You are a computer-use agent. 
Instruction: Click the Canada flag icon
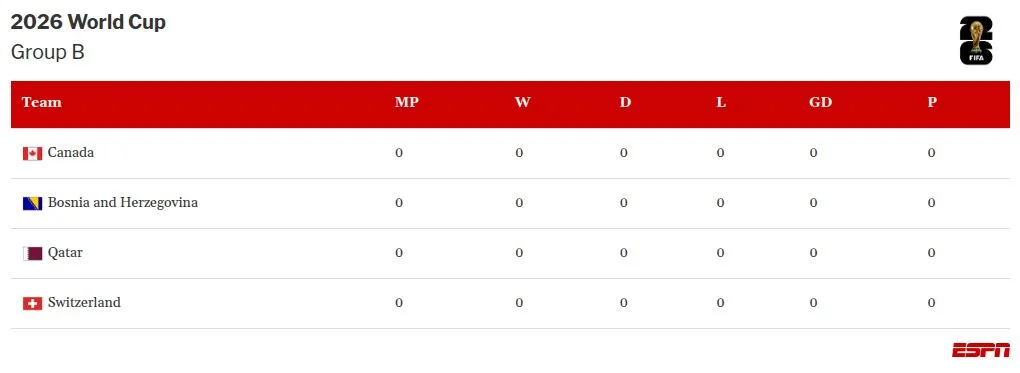[33, 154]
